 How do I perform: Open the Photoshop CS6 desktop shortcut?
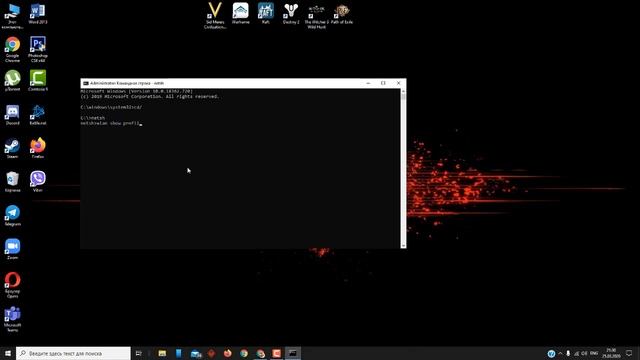pyautogui.click(x=38, y=49)
